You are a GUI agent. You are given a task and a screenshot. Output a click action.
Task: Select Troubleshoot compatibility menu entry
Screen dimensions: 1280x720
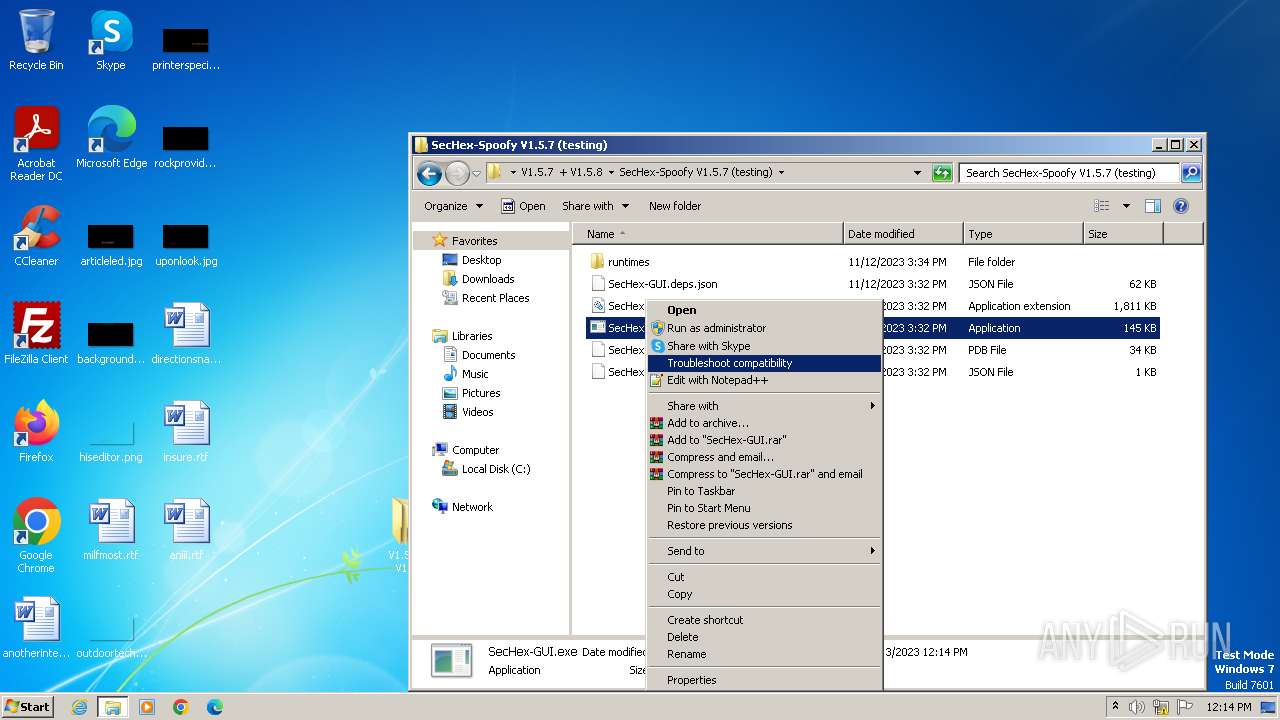click(764, 363)
